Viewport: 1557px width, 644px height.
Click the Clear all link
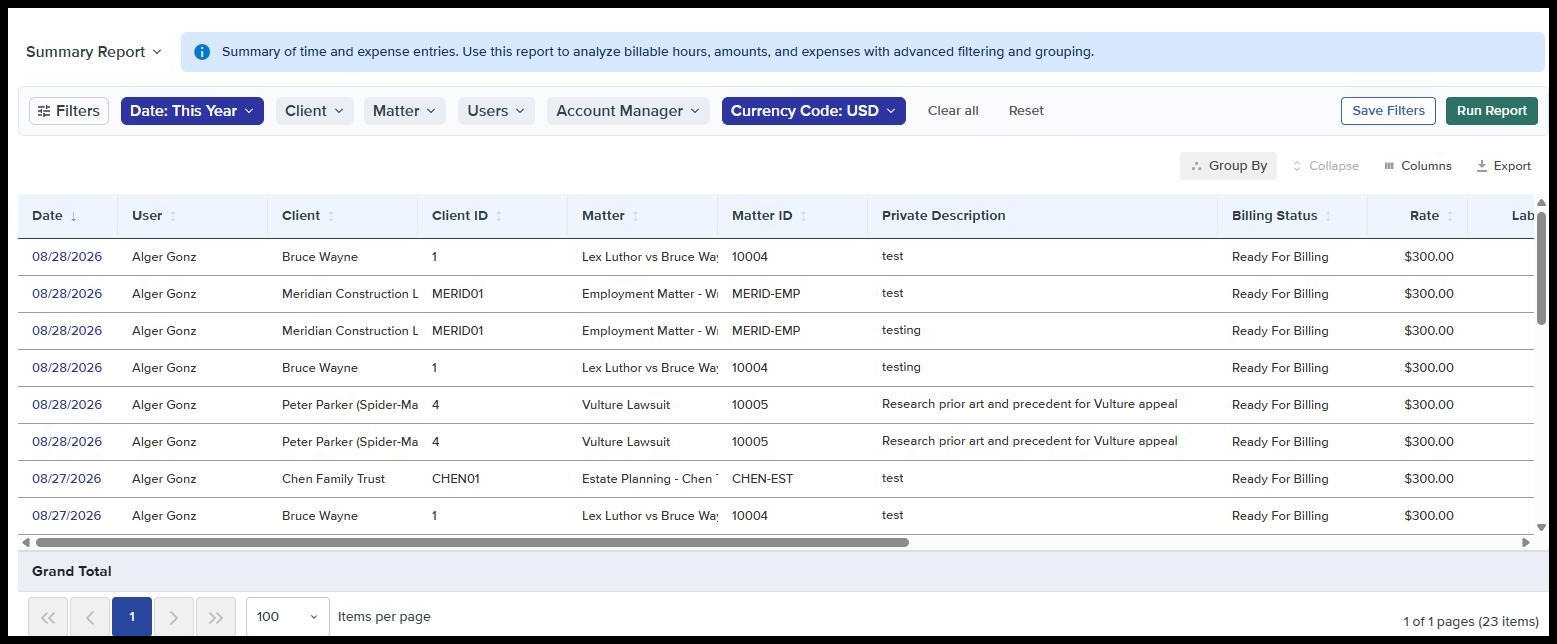[x=953, y=111]
